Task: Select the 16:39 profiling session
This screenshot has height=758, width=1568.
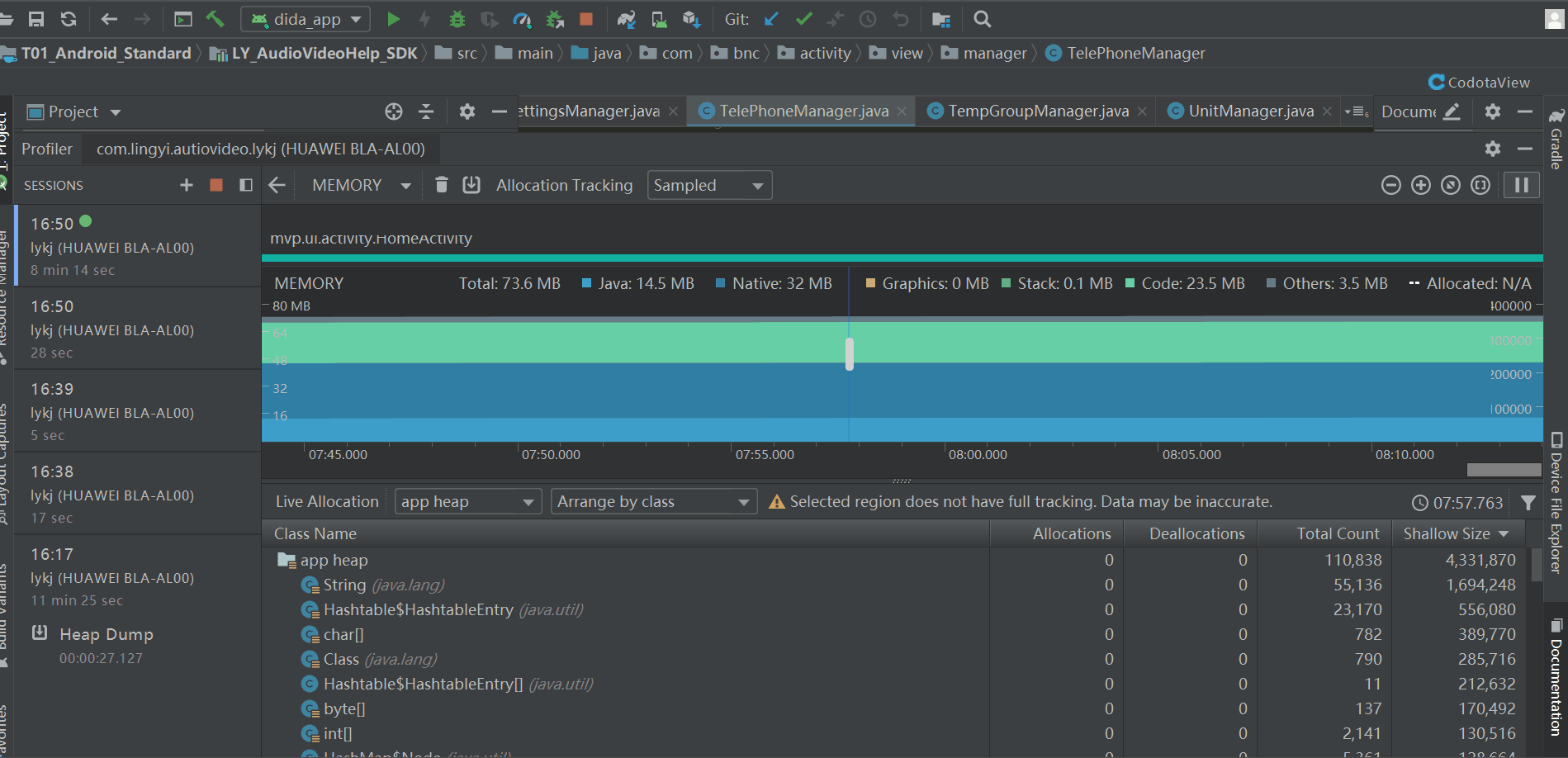Action: (138, 411)
